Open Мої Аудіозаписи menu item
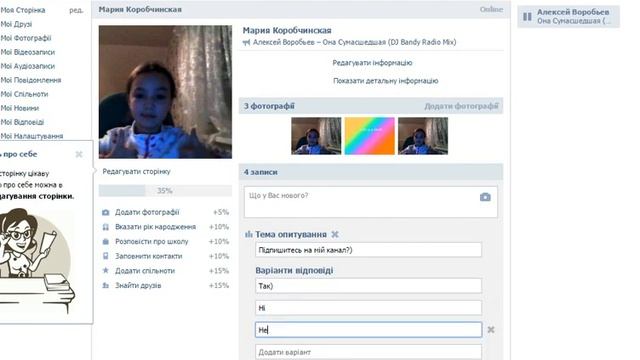This screenshot has width=640, height=360. [x=27, y=66]
